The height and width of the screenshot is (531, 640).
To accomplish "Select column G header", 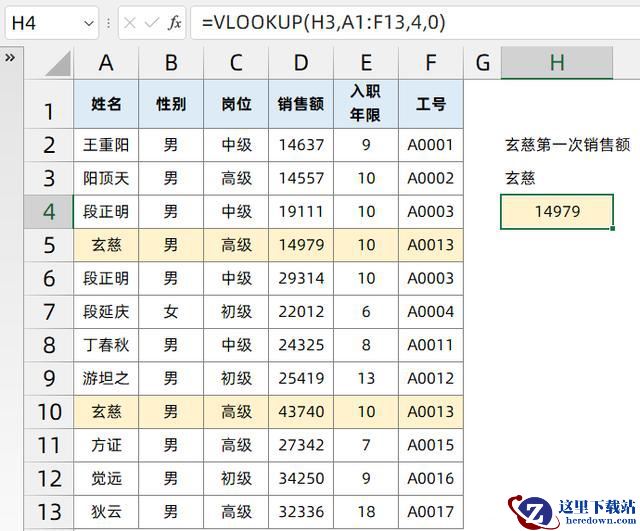I will (482, 63).
